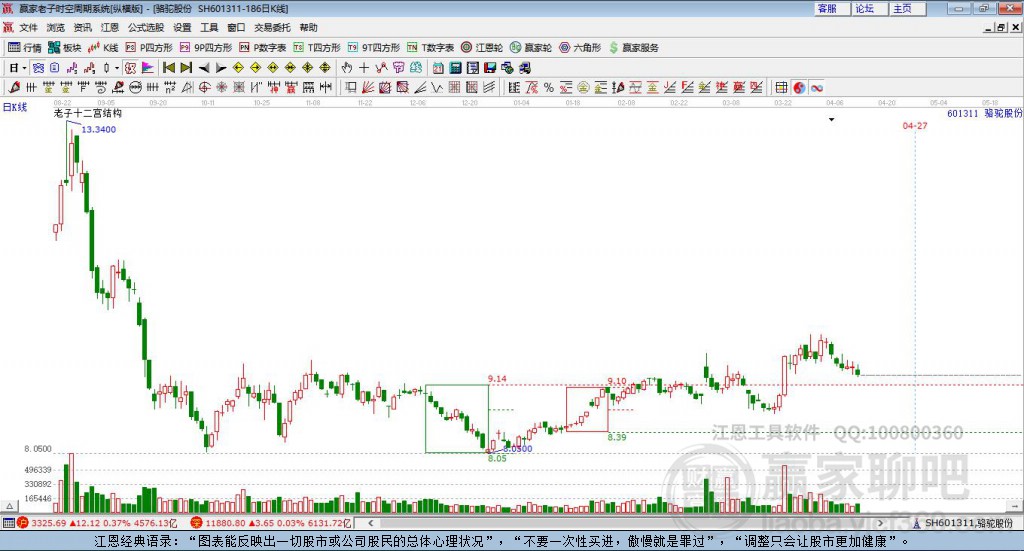
Task: Click the up triangle at chart bottom-left
Action: click(9, 506)
